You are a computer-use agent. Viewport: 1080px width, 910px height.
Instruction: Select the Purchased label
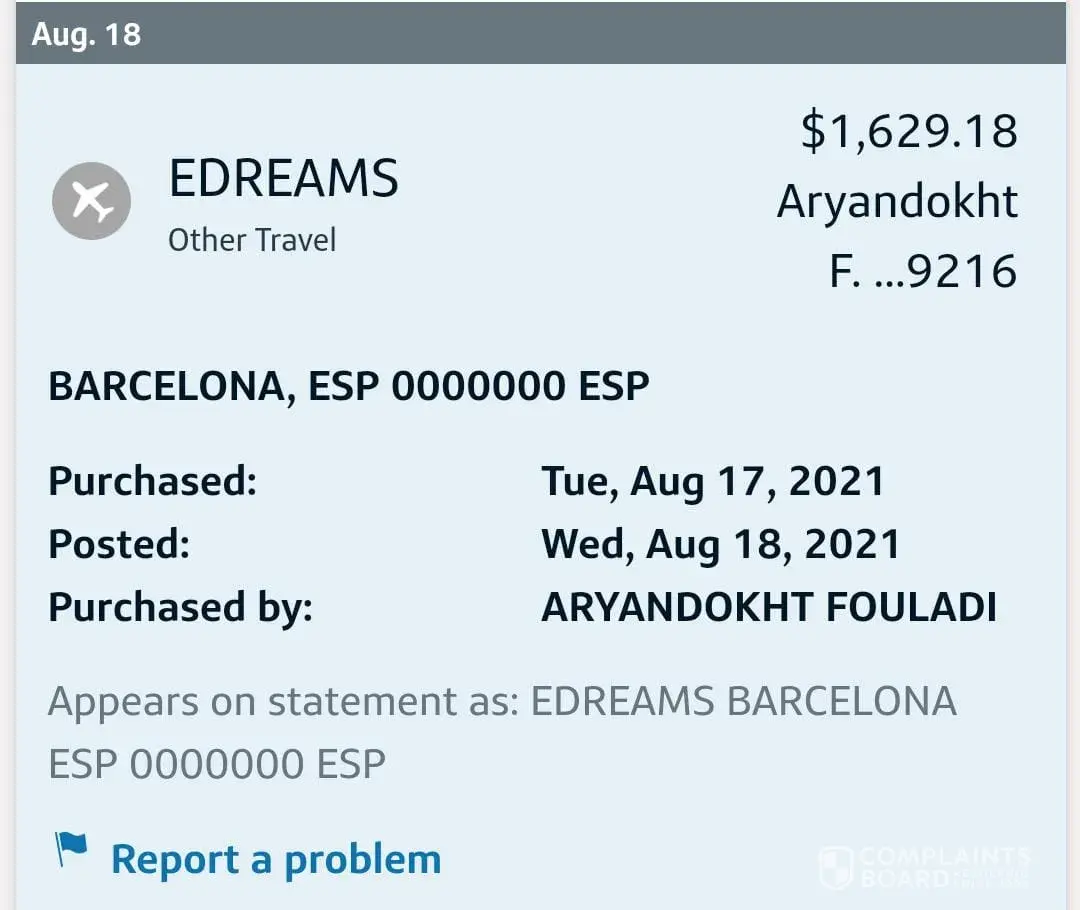click(153, 481)
